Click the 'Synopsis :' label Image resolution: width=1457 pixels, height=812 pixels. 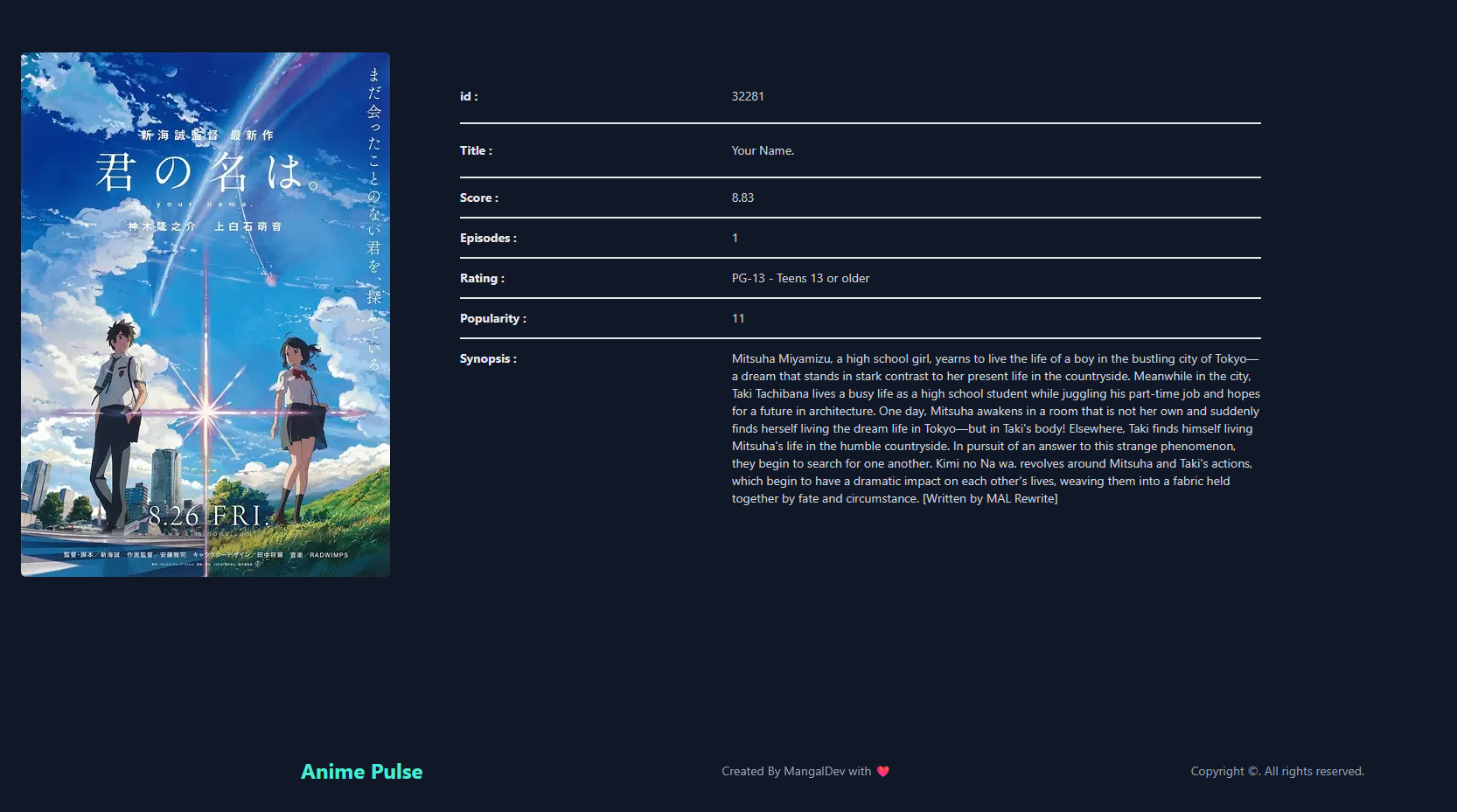point(488,358)
